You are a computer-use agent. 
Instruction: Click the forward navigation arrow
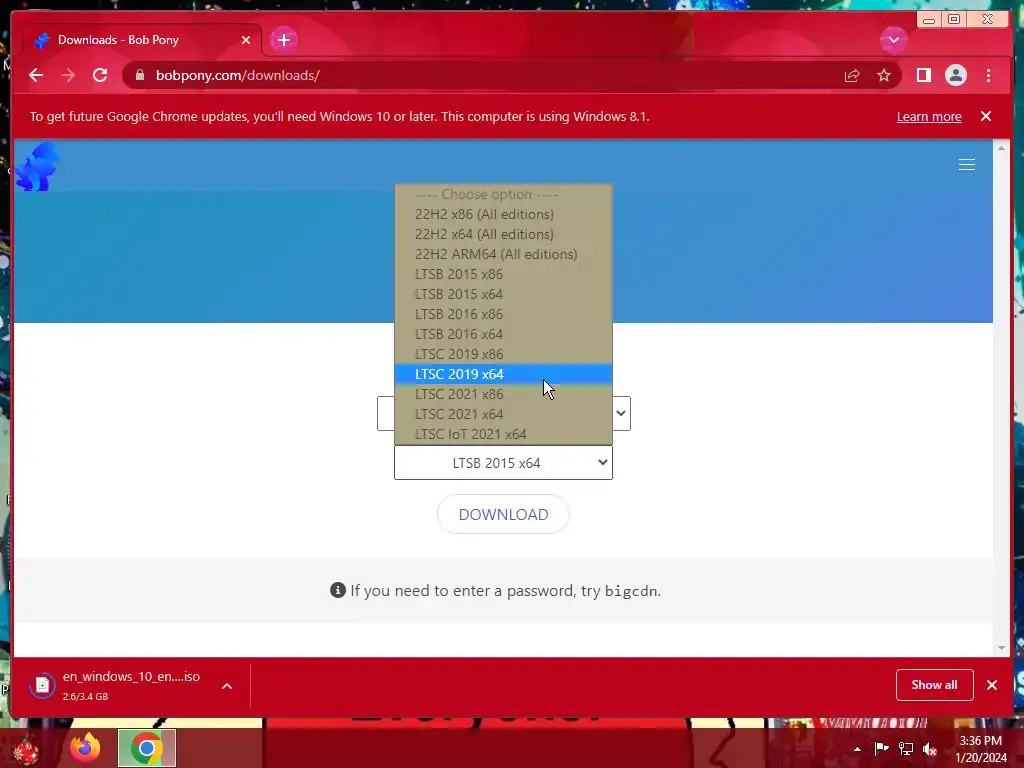[x=68, y=75]
